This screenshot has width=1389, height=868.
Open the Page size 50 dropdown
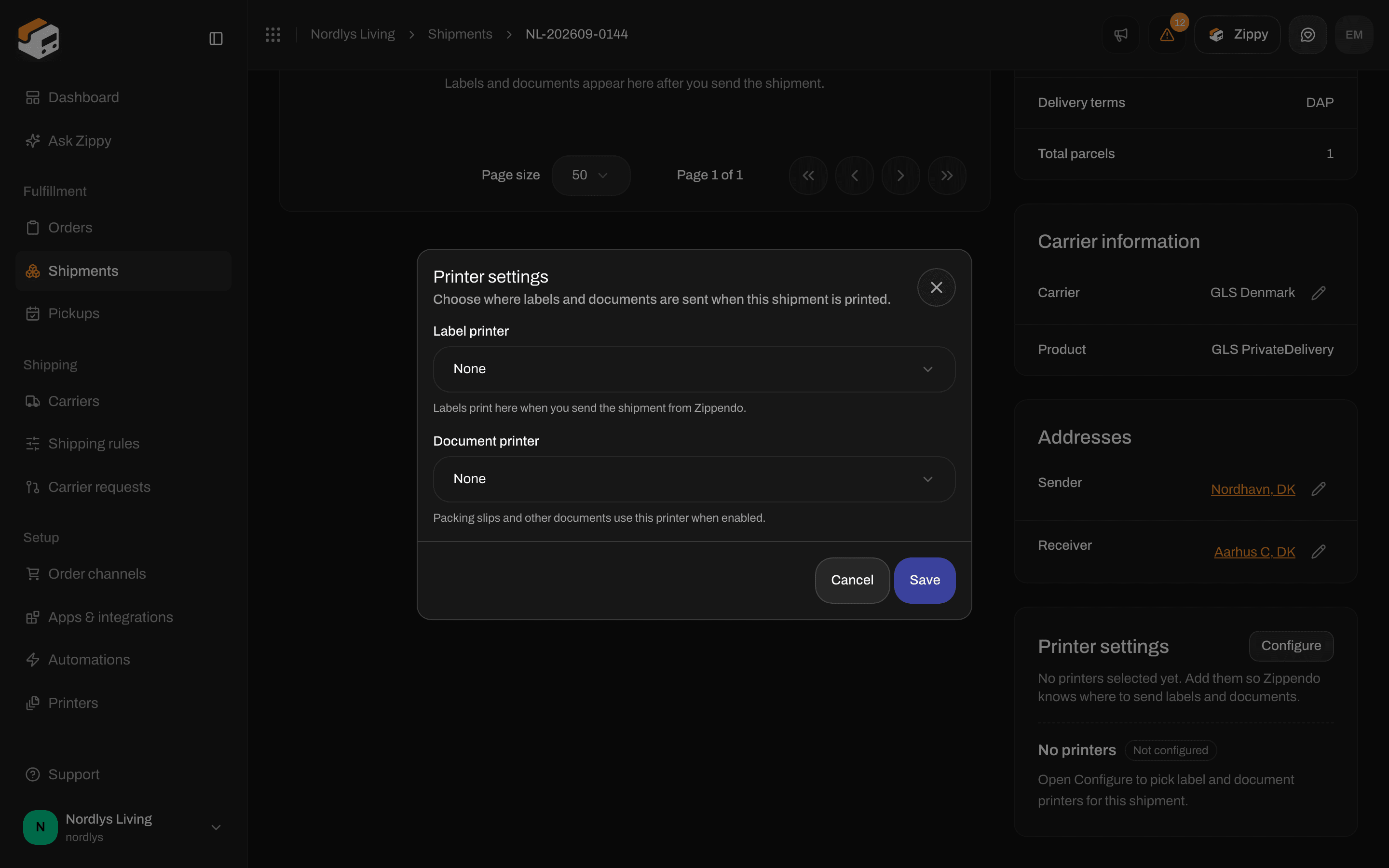[591, 176]
